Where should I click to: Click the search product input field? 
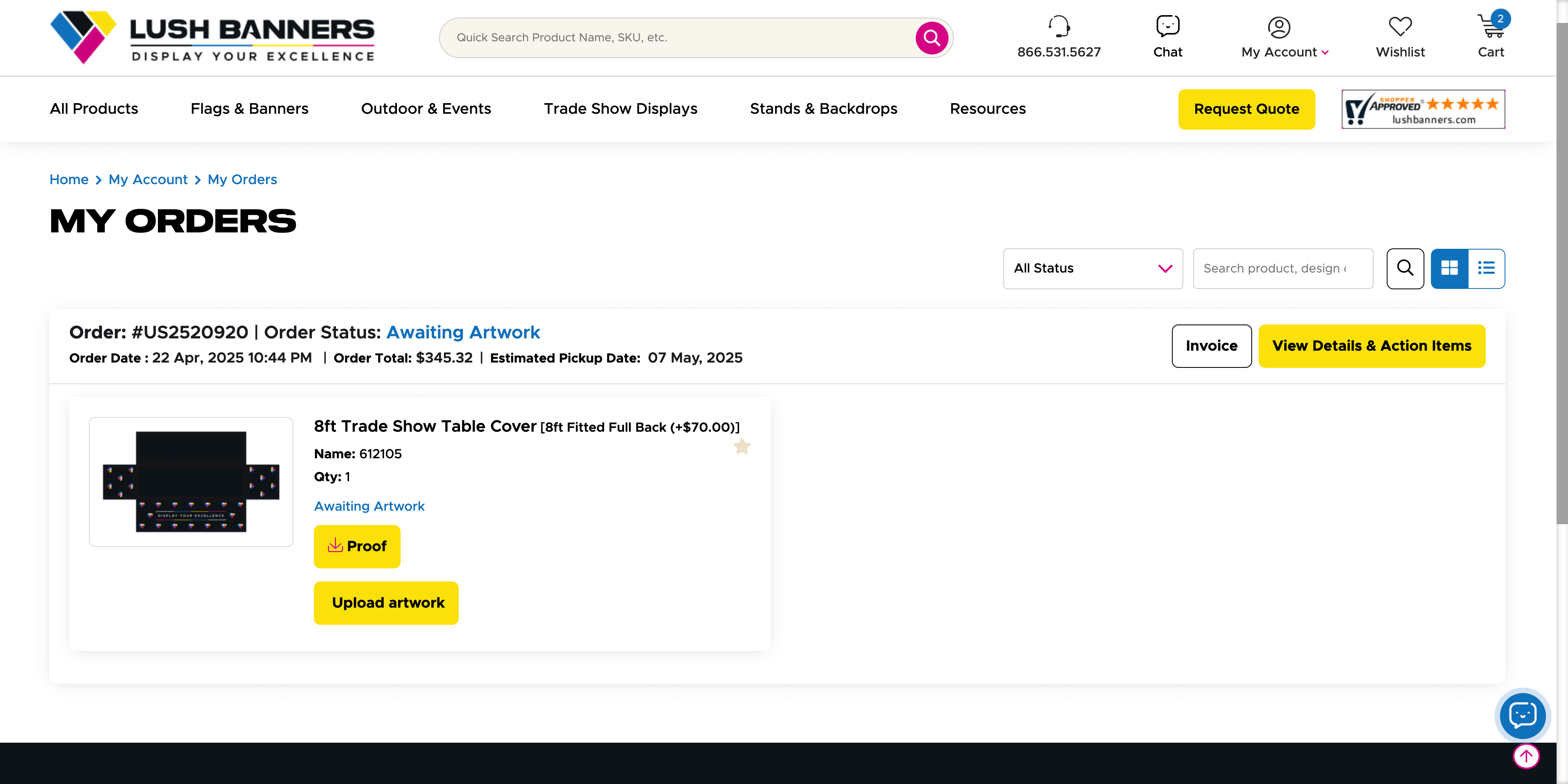click(1282, 268)
